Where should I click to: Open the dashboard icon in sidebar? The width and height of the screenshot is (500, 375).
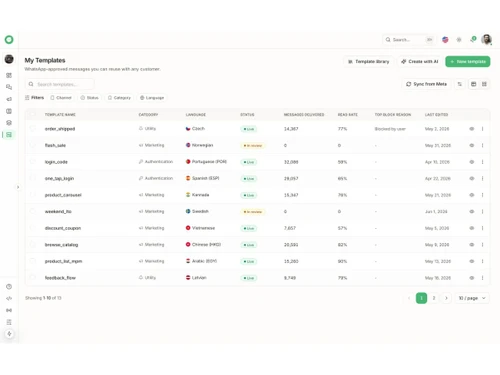point(9,75)
